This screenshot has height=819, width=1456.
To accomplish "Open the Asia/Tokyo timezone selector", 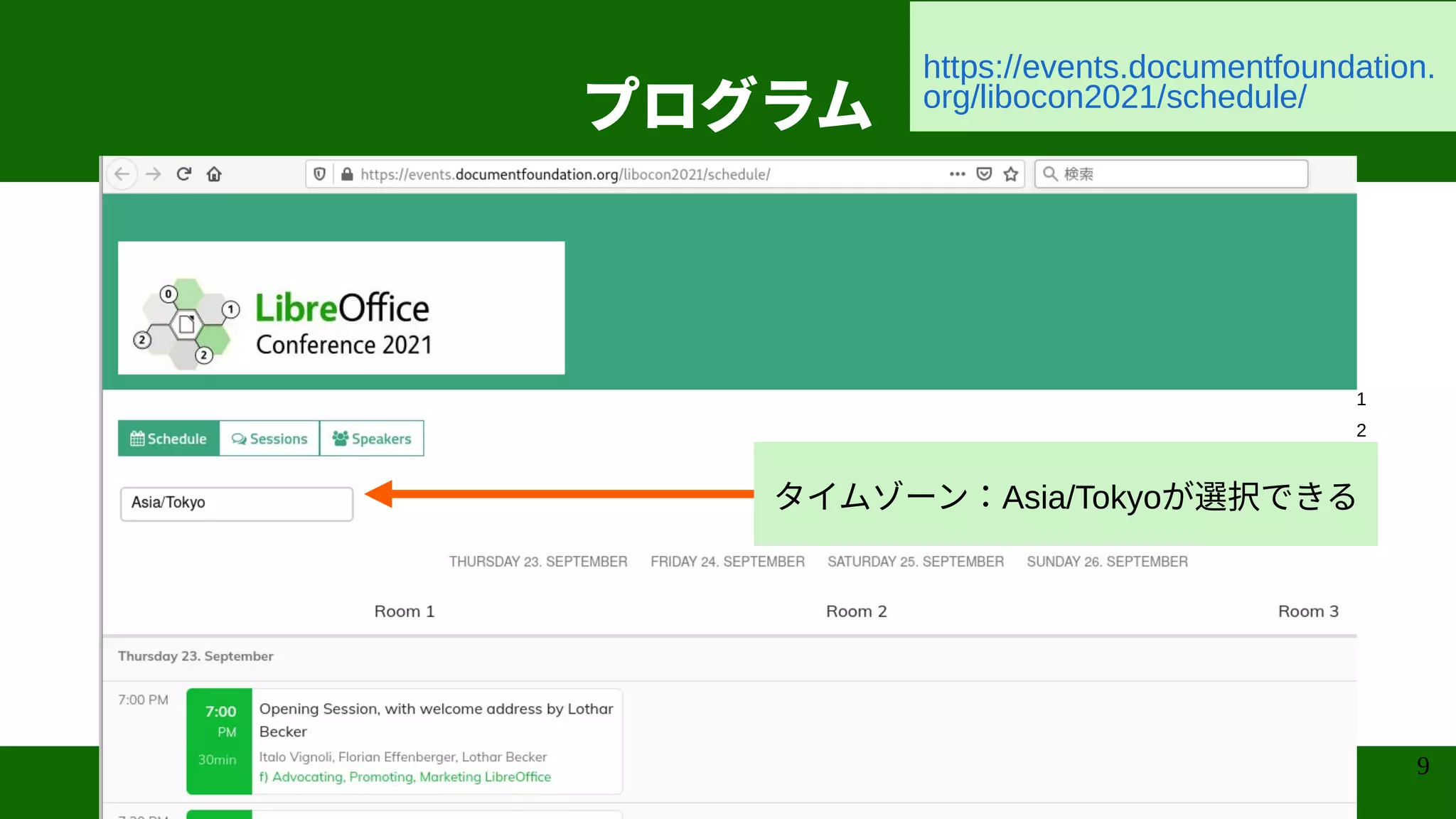I will (x=237, y=503).
